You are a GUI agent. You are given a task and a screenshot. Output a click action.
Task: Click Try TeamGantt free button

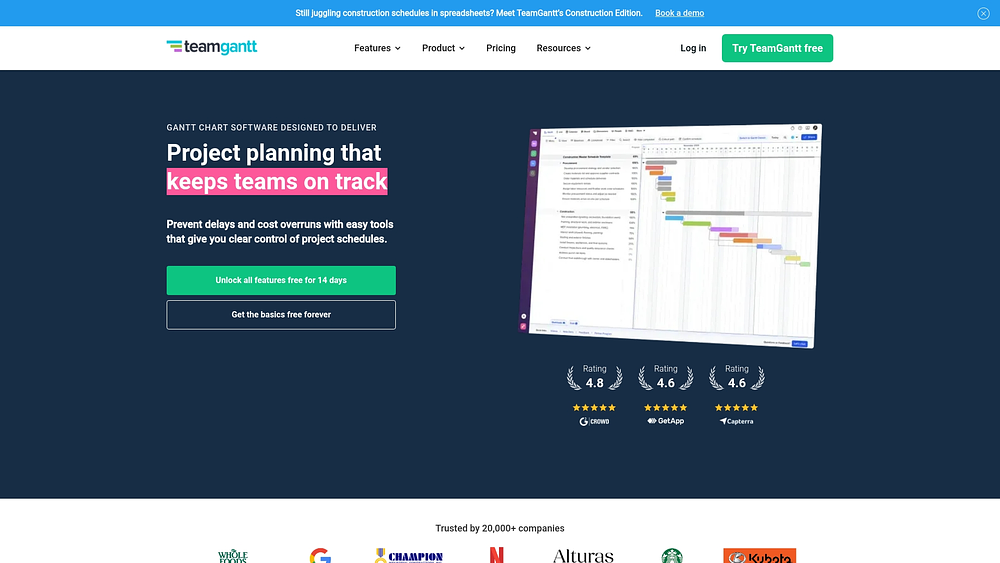777,48
